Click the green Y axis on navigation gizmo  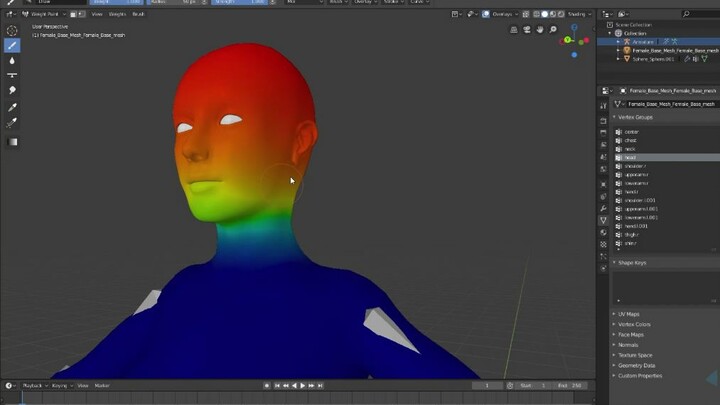568,40
